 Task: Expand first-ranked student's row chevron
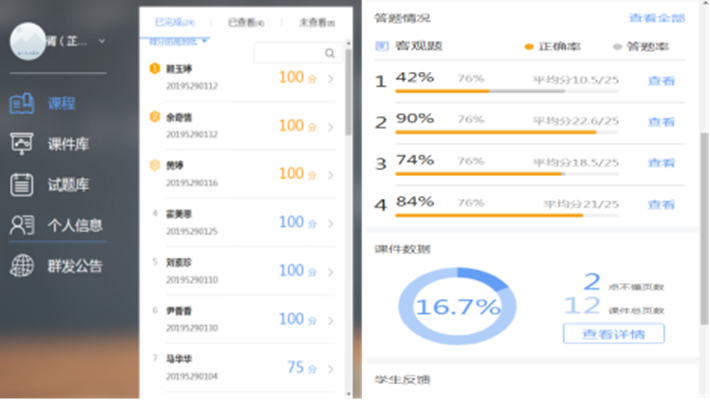pyautogui.click(x=331, y=77)
